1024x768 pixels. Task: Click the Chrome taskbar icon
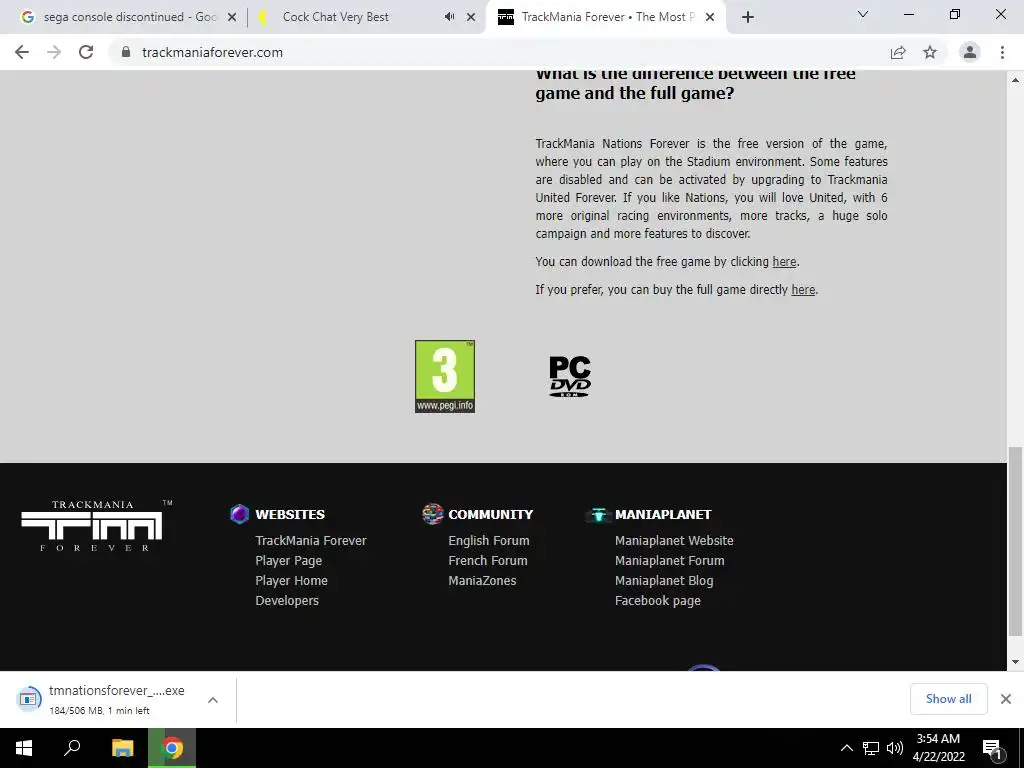click(172, 748)
